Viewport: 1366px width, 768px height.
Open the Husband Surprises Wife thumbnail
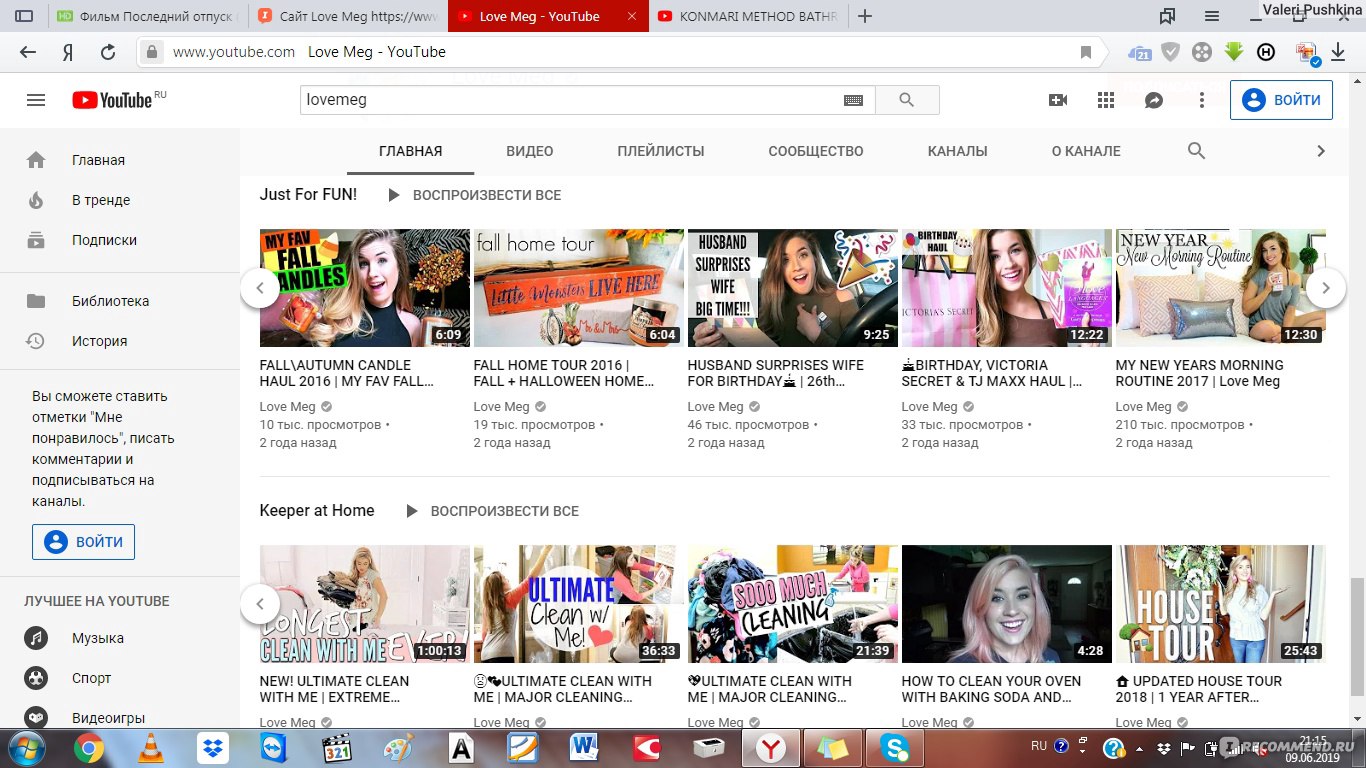click(793, 288)
